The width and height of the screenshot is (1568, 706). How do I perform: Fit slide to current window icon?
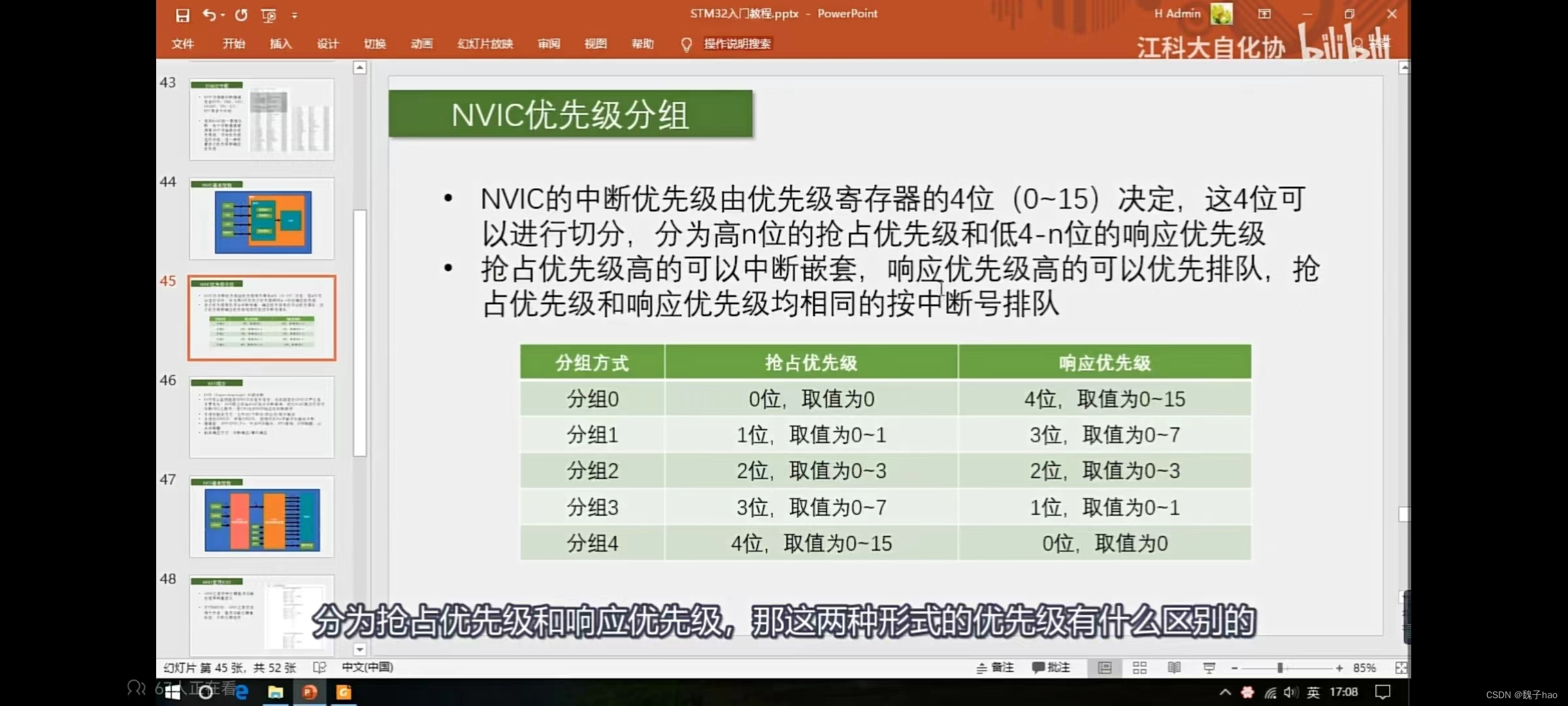pyautogui.click(x=1401, y=667)
